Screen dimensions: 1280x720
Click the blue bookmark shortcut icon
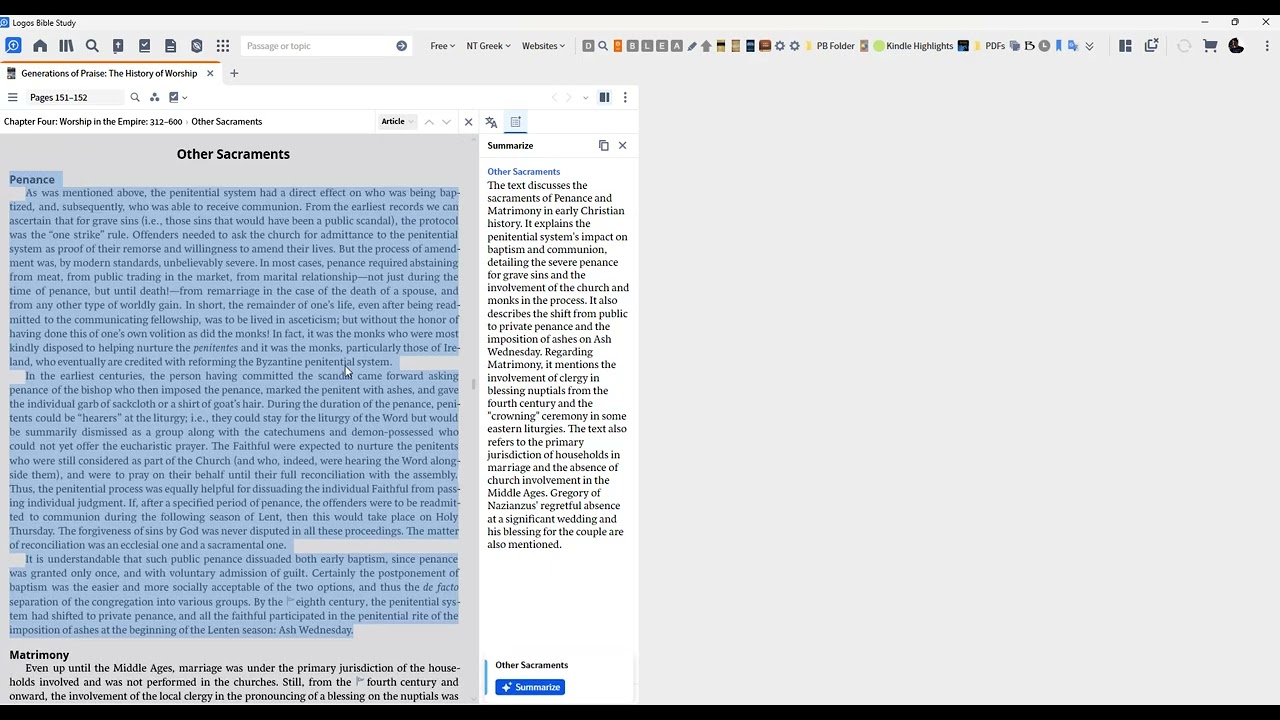[1058, 46]
